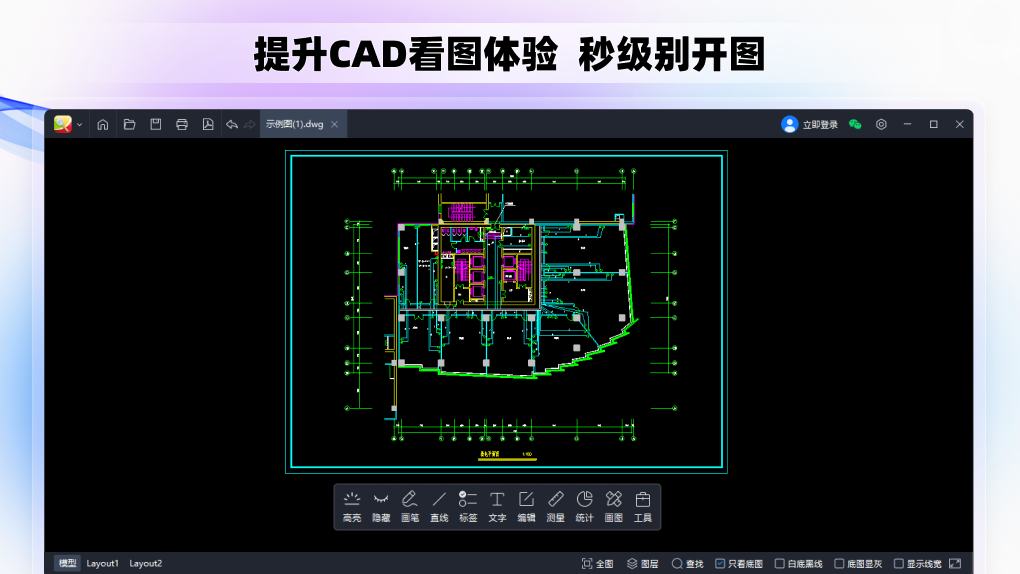
Task: Open the 工具 (Tools) toolbox icon
Action: click(x=643, y=505)
